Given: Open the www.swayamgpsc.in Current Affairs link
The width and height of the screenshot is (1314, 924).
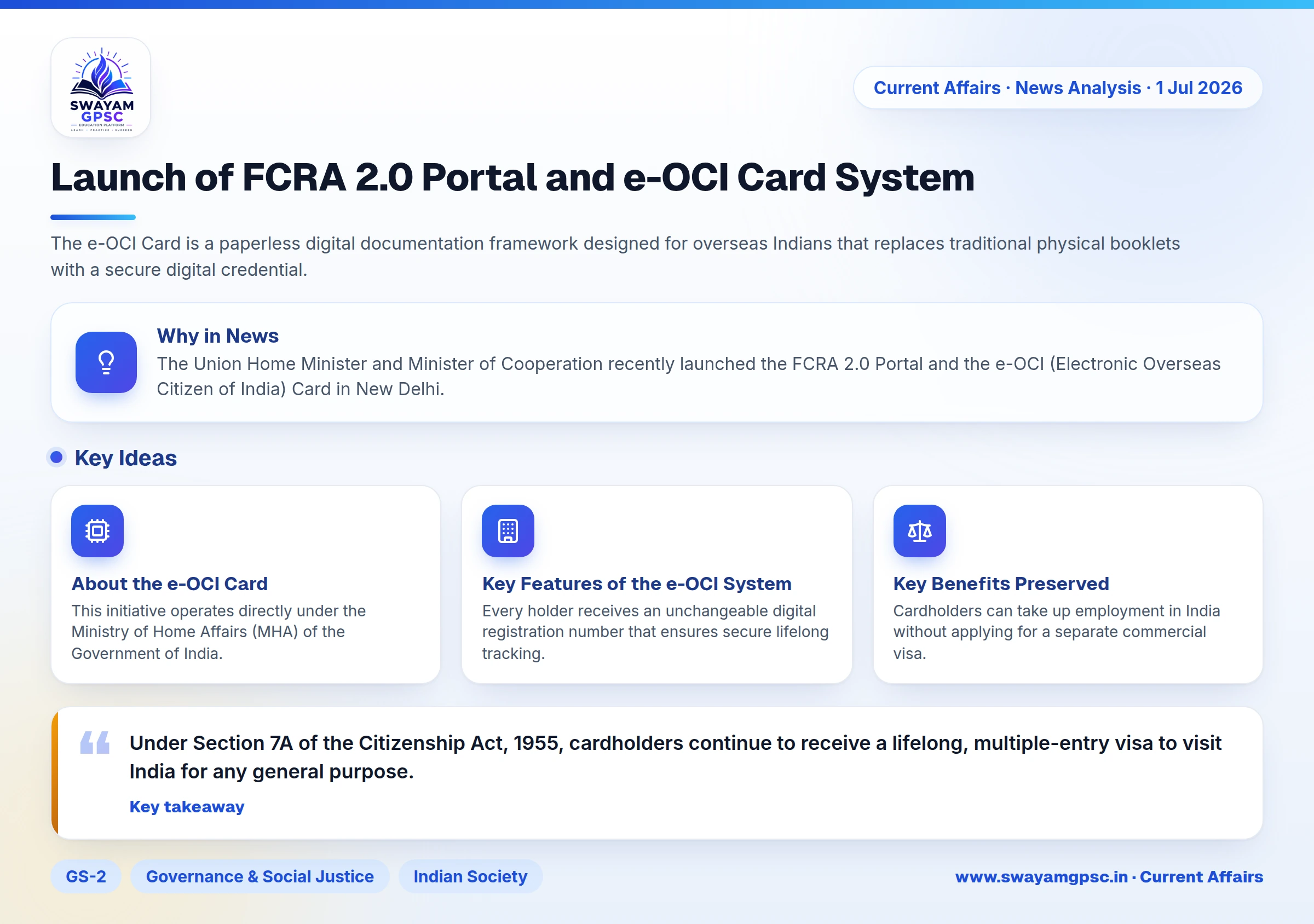Looking at the screenshot, I should [1109, 876].
